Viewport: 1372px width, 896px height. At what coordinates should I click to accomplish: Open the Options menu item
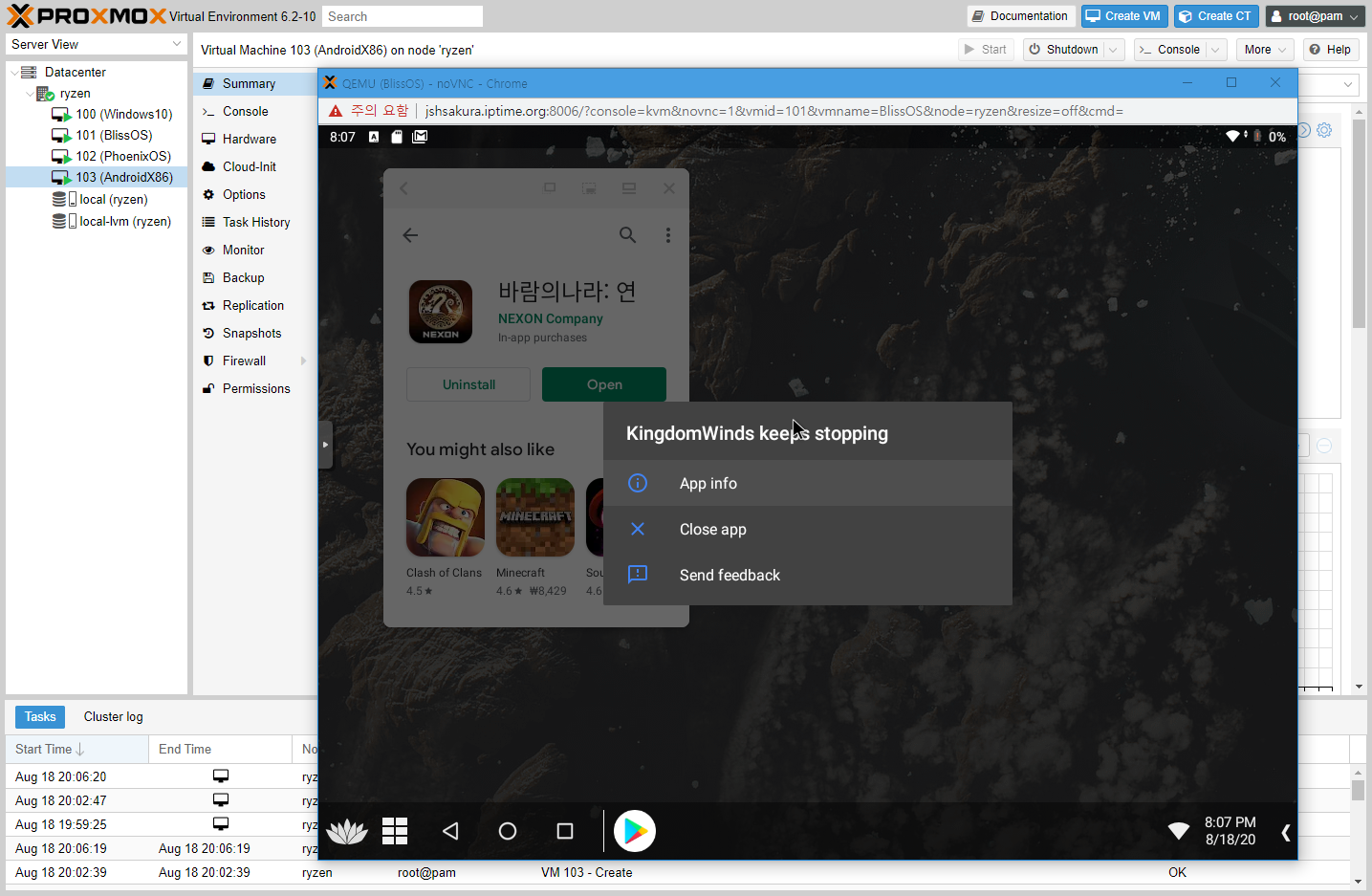click(255, 194)
